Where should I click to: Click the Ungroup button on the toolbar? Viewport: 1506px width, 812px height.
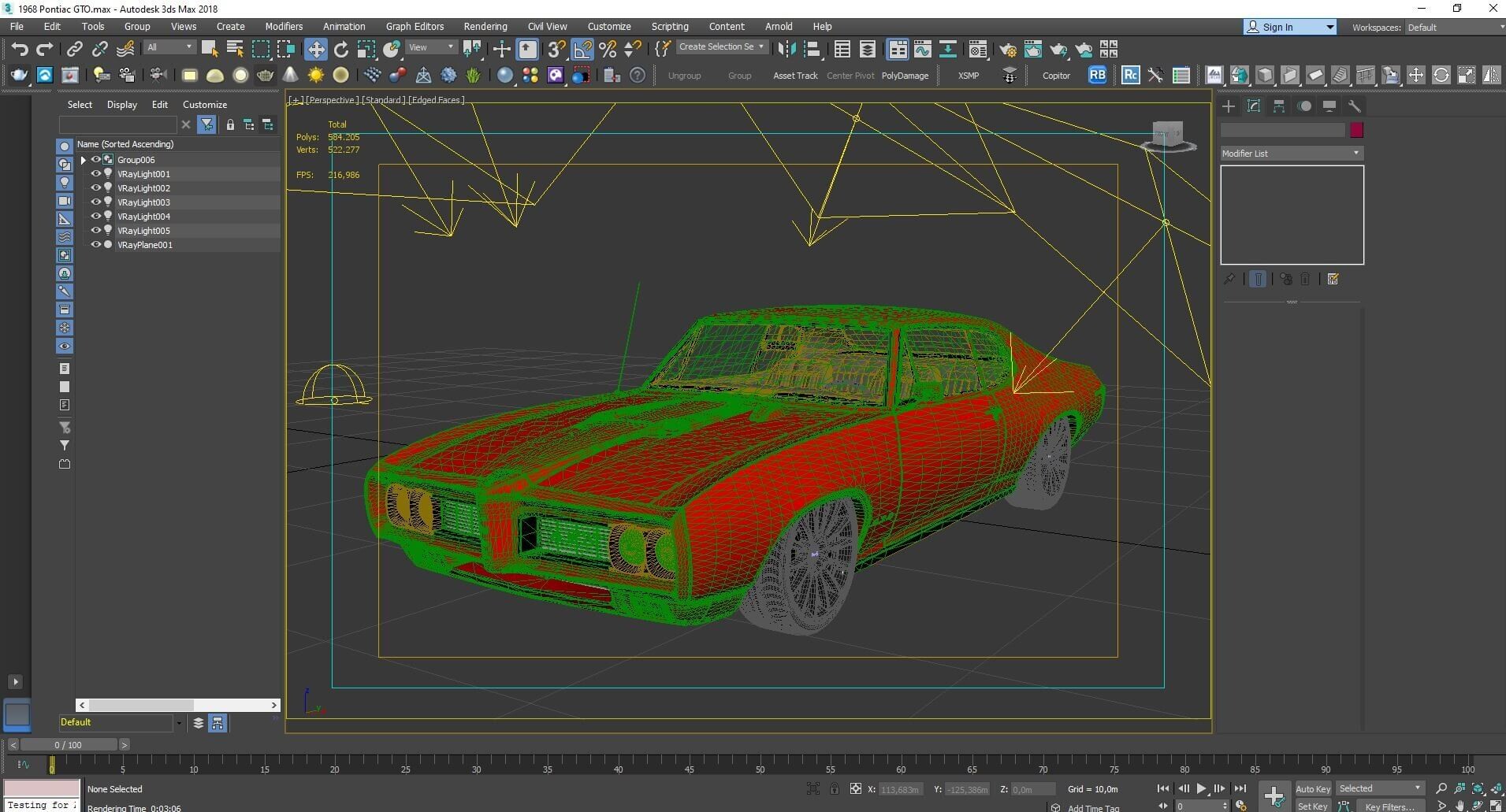pyautogui.click(x=685, y=75)
